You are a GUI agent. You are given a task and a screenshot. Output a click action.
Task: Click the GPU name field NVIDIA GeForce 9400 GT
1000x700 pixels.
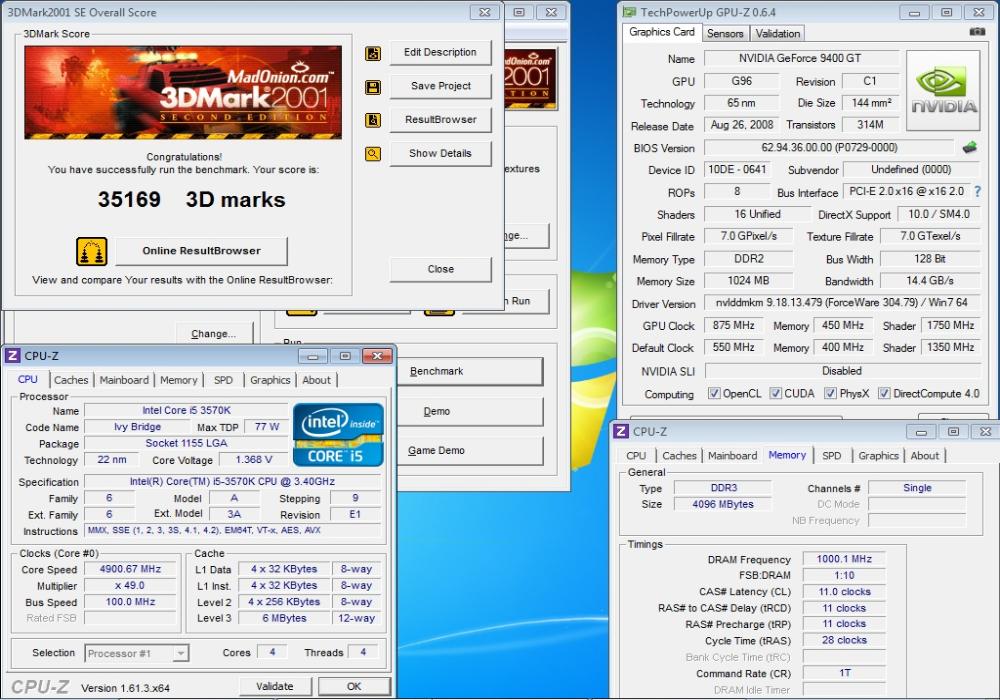800,59
